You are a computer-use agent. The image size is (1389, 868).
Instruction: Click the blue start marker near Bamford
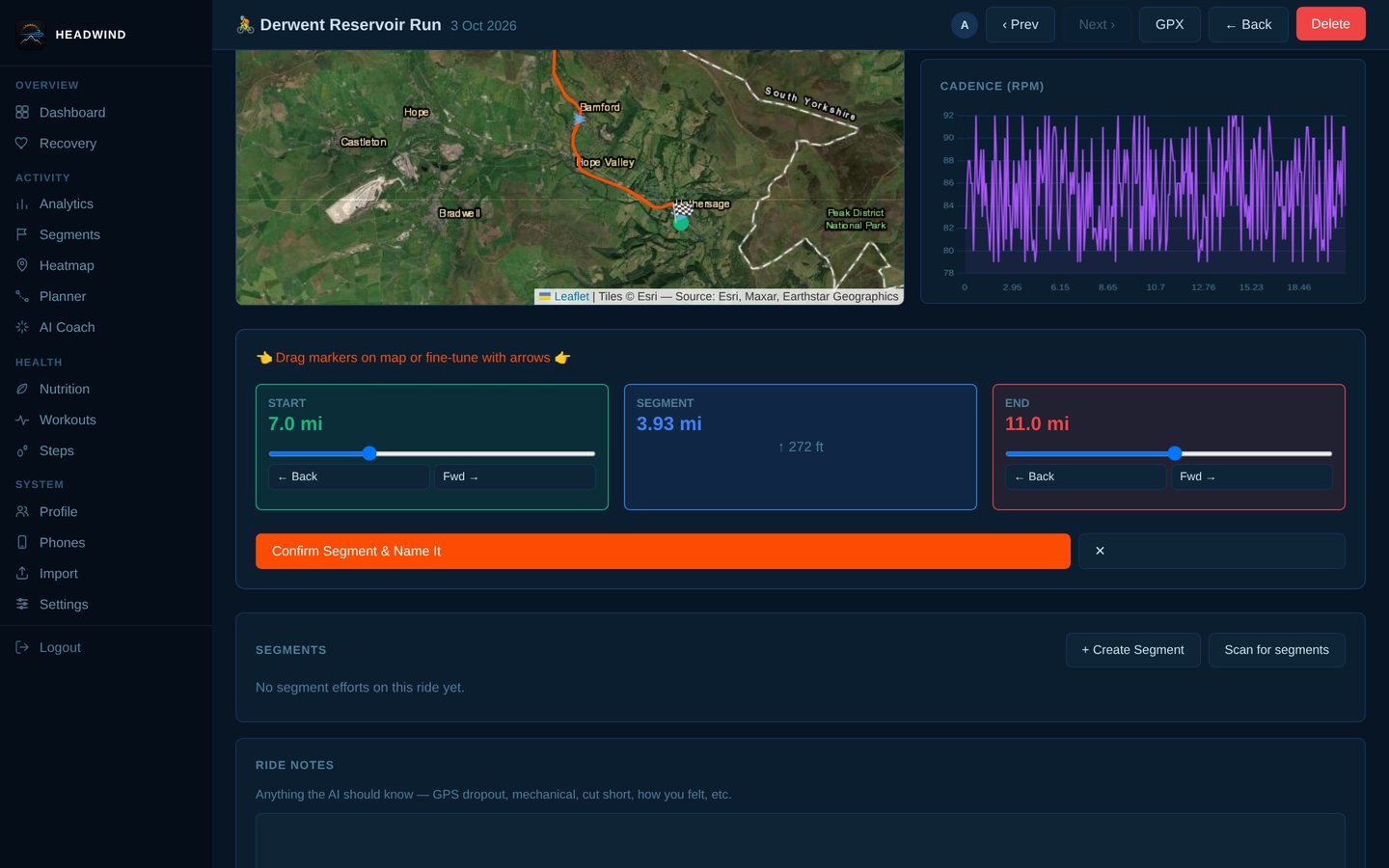(579, 119)
